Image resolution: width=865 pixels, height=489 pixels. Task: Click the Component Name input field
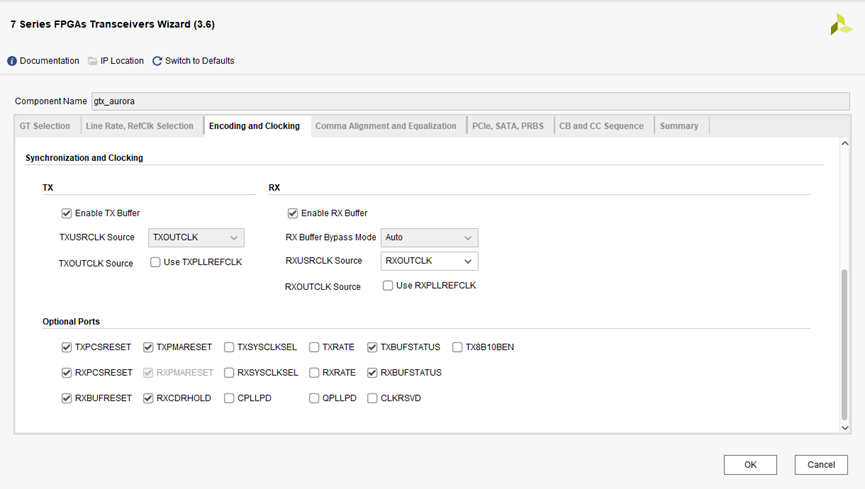pyautogui.click(x=470, y=101)
